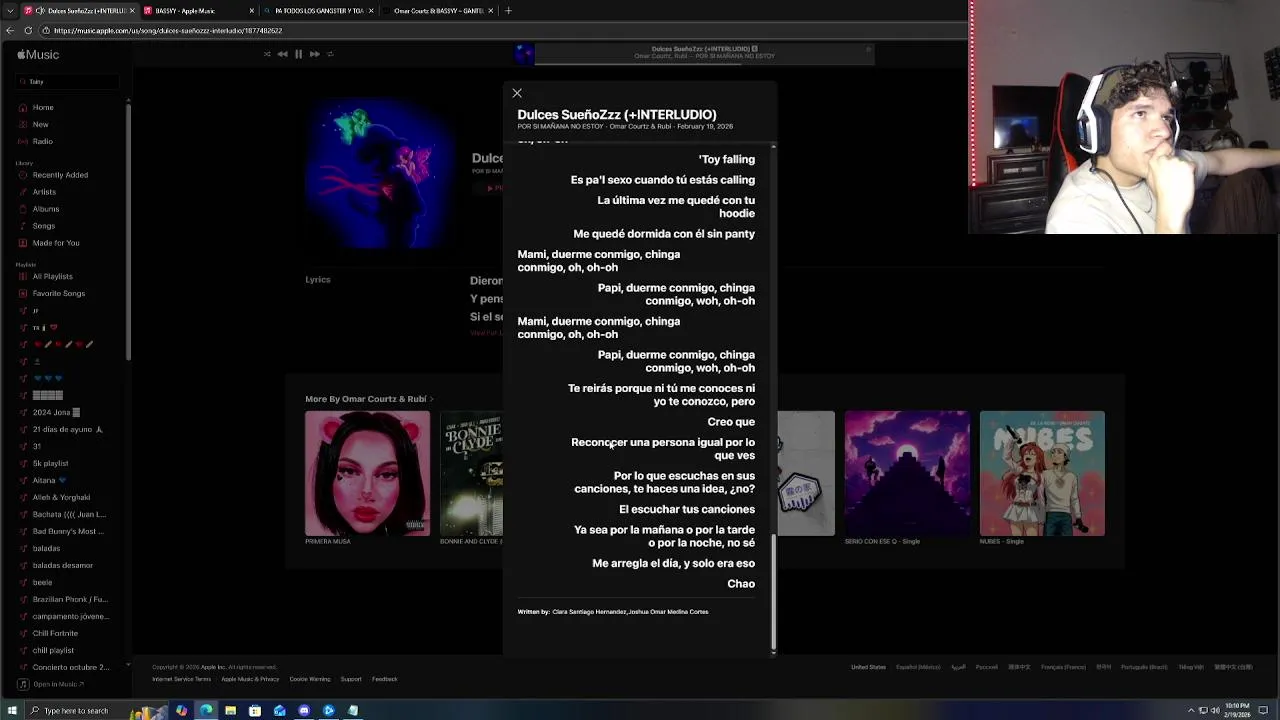Open the baladas desamor playlist
Screen dimensions: 1280x720
63,565
